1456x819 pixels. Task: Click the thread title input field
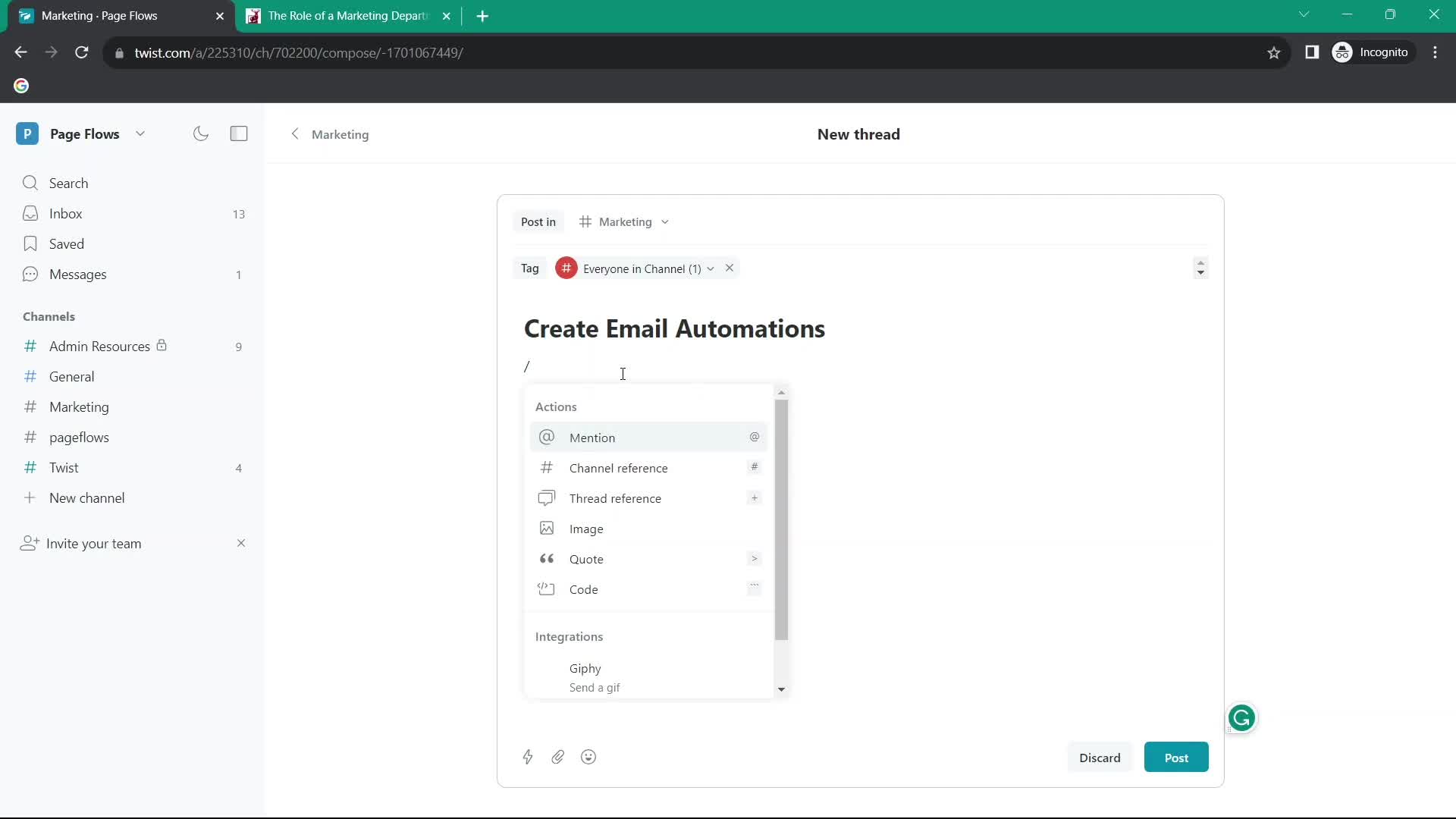pos(675,327)
